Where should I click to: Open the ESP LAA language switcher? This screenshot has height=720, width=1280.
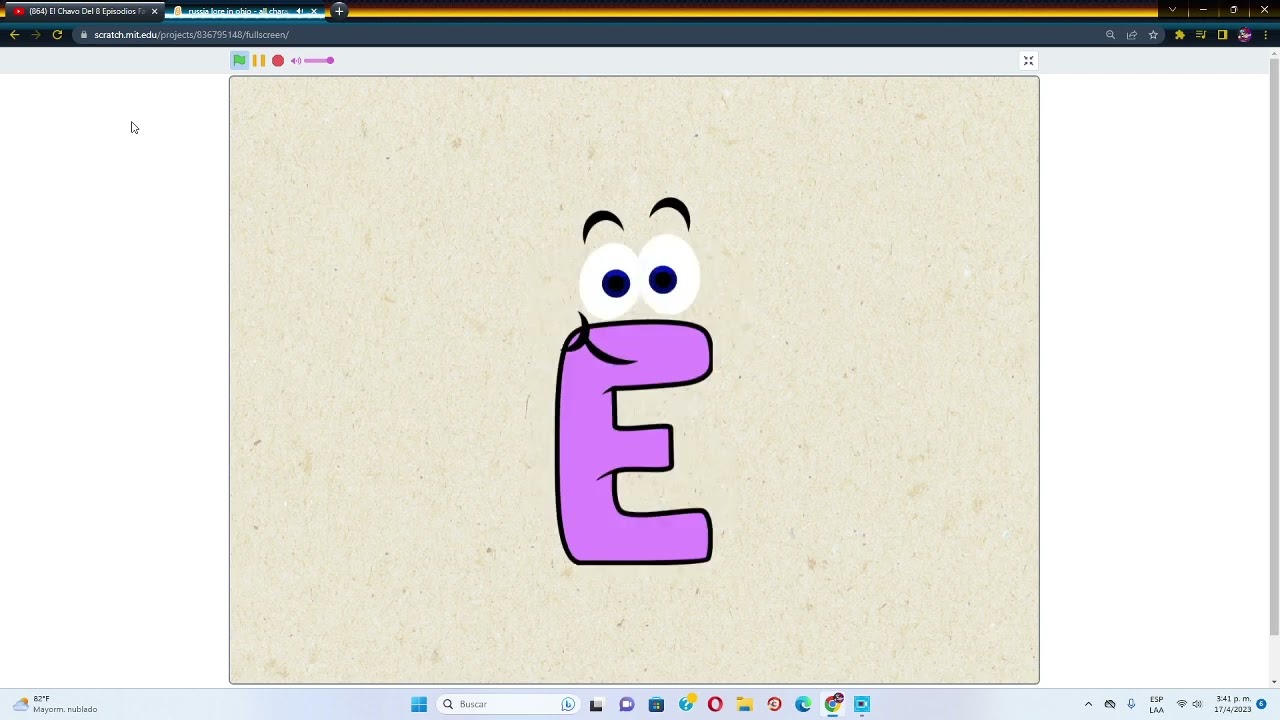point(1157,704)
